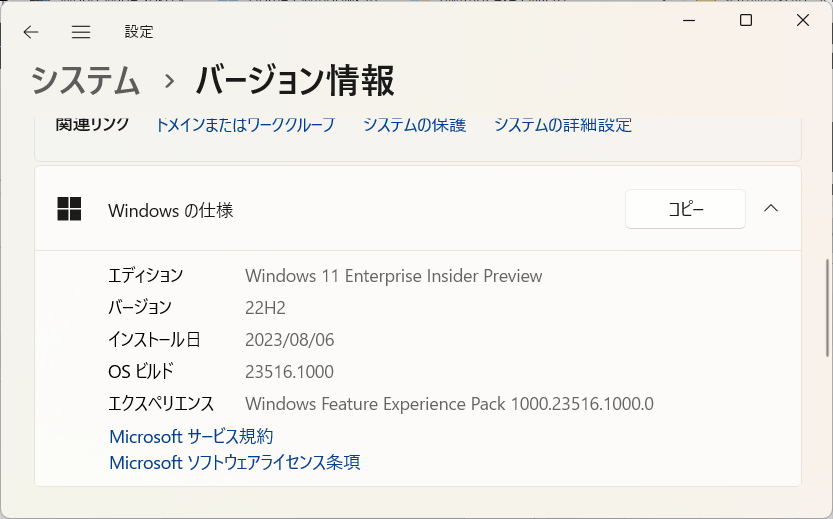The image size is (833, 519).
Task: Click the Windows の仕様 header text
Action: 171,210
